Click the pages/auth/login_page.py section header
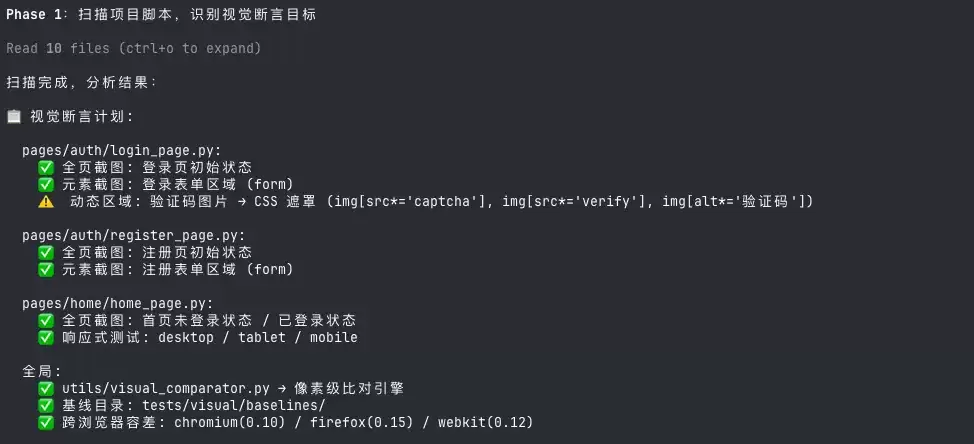Screen dimensions: 974x444 tap(122, 150)
